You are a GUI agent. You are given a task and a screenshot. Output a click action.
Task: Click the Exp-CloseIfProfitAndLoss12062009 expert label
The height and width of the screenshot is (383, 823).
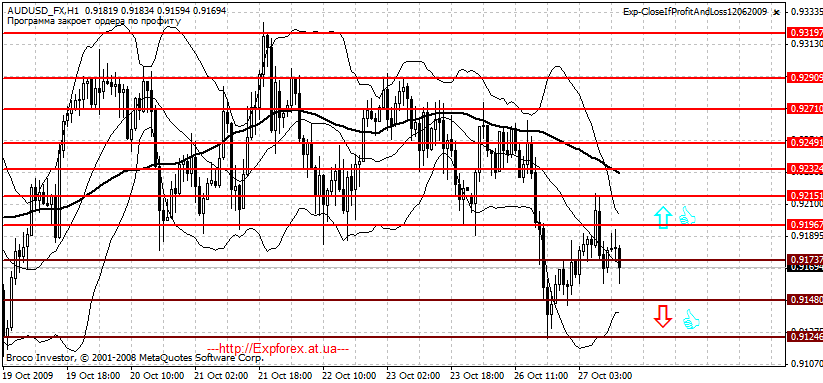695,12
